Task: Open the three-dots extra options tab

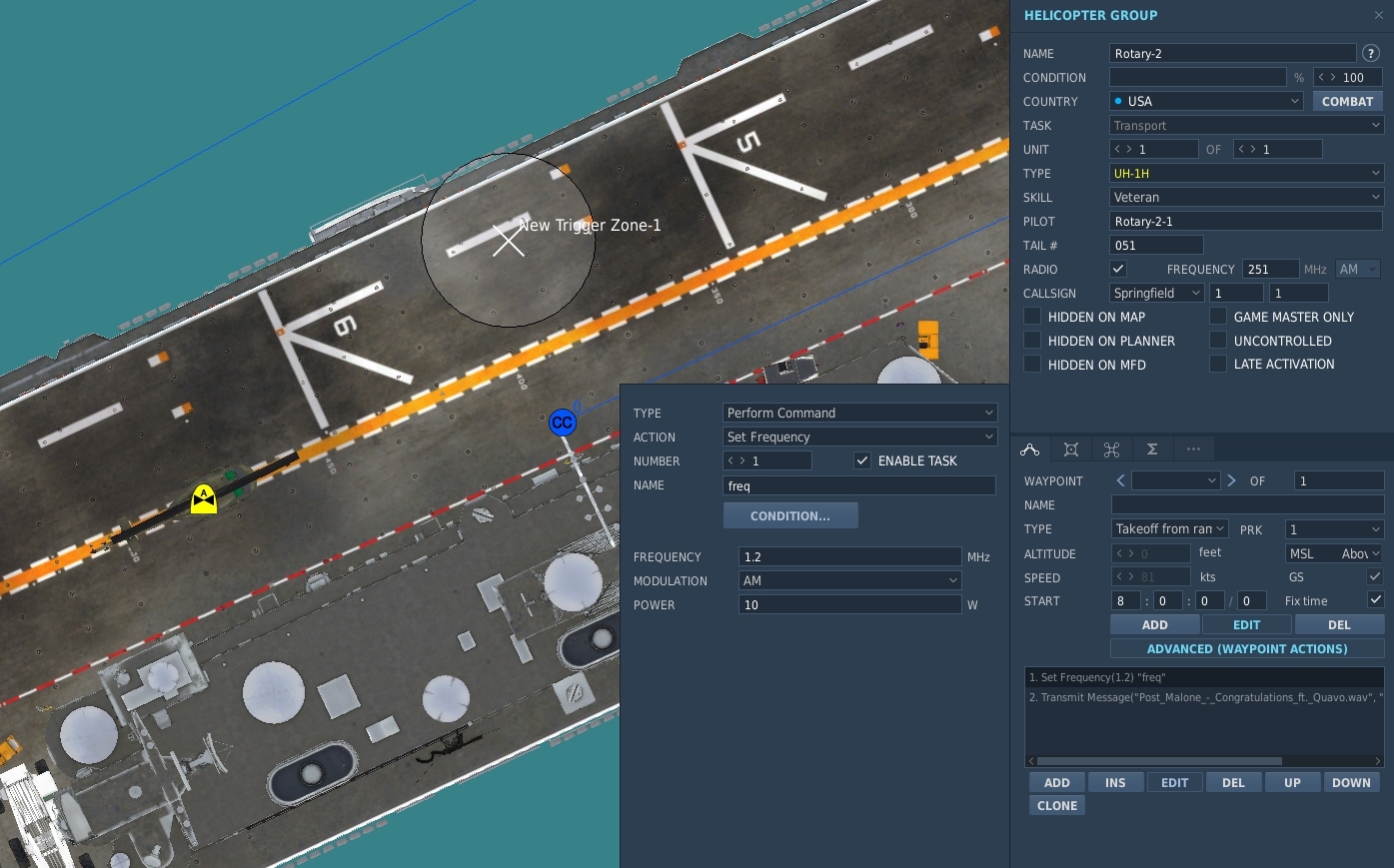Action: point(1193,449)
